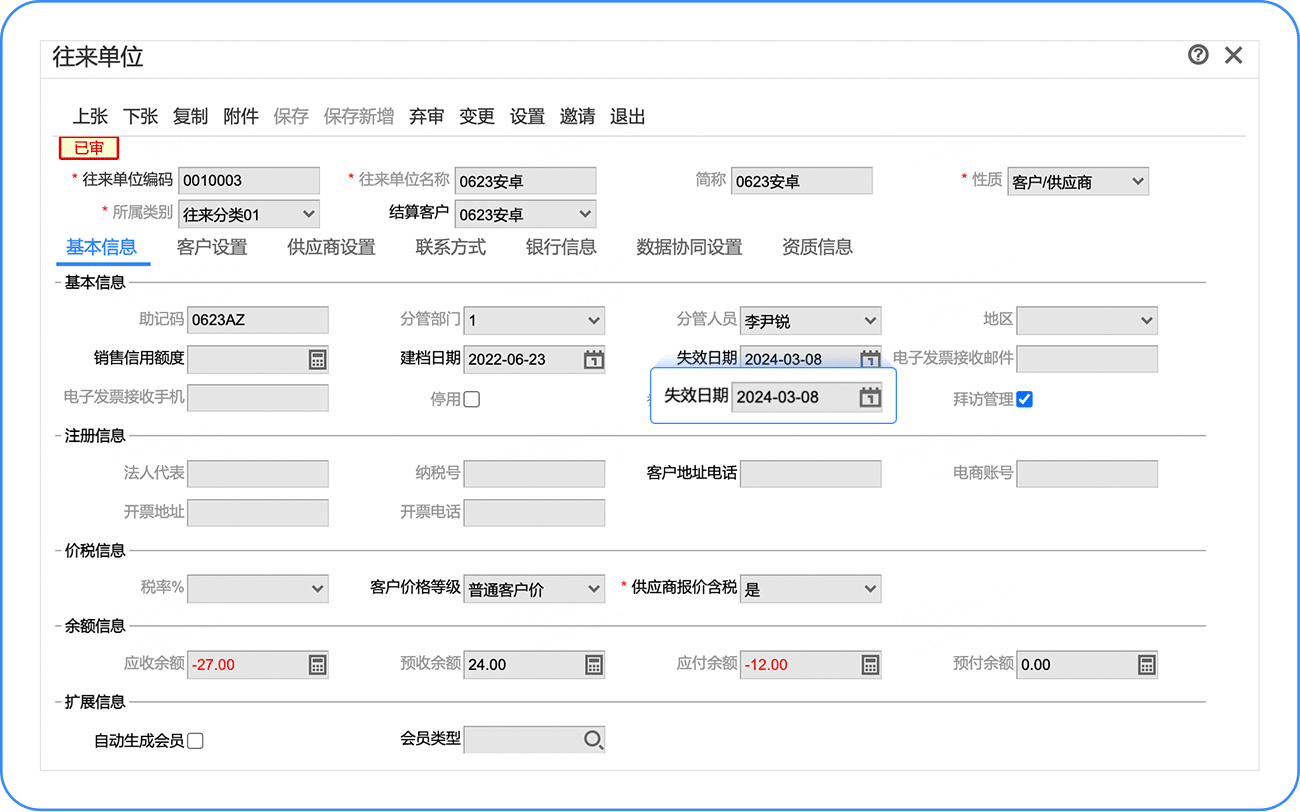
Task: Switch to the 银行信息 tab
Action: pos(561,247)
